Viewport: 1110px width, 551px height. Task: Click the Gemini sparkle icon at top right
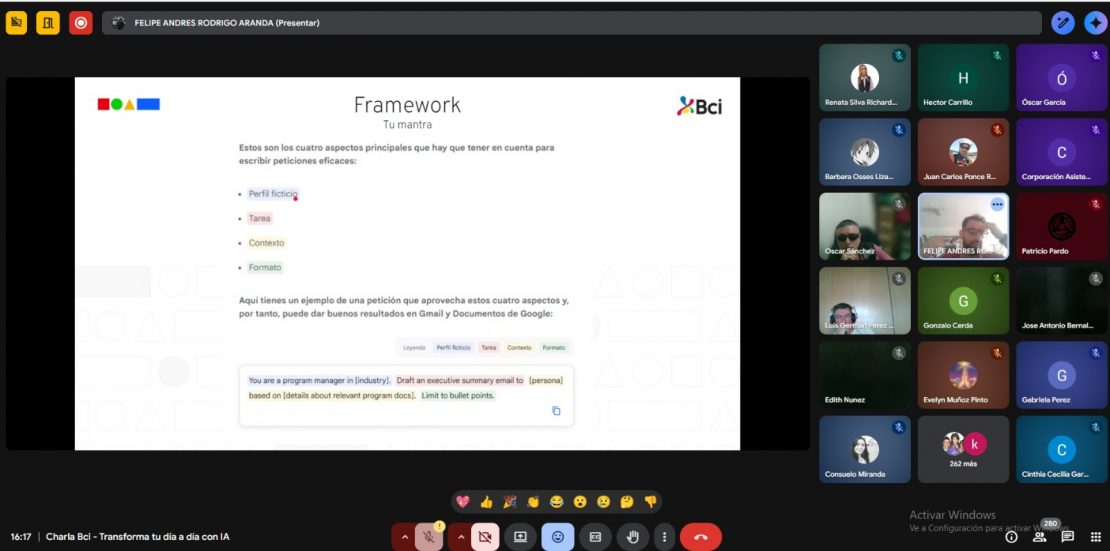pos(1095,22)
